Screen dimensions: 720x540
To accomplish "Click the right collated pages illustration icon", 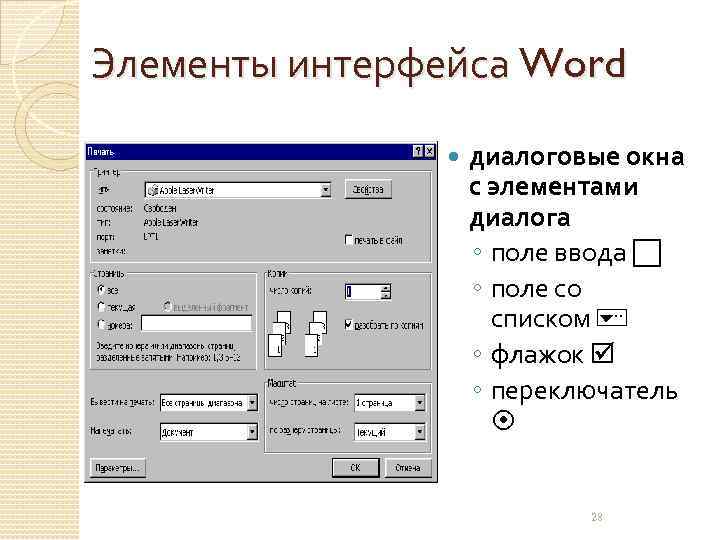I will click(316, 334).
